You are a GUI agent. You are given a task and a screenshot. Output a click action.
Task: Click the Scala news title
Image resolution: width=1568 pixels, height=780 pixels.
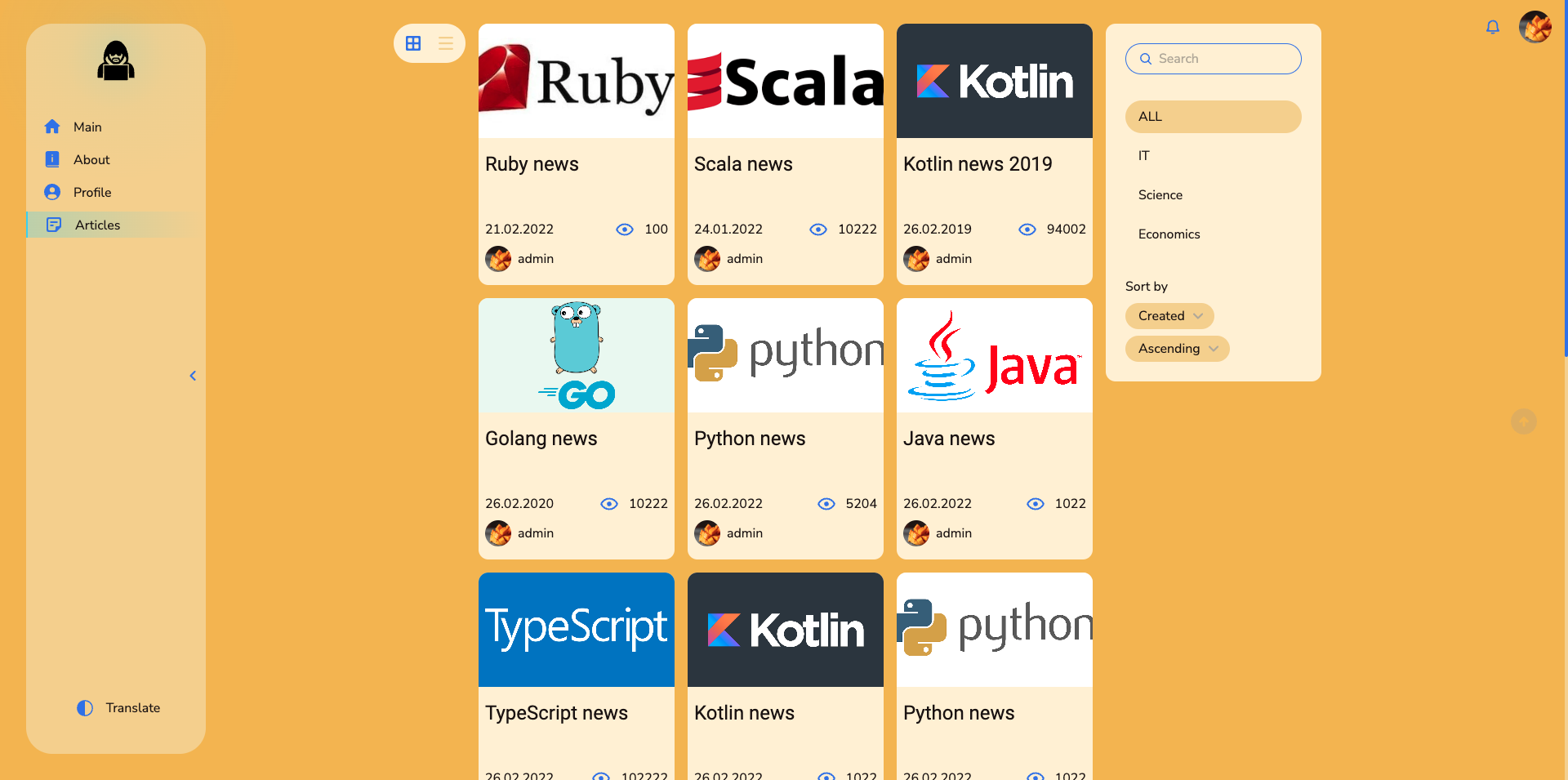click(743, 164)
